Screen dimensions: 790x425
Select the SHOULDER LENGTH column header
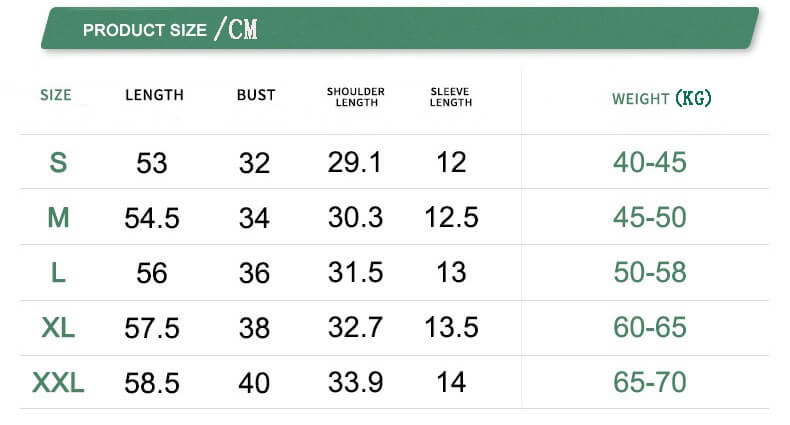(x=356, y=97)
